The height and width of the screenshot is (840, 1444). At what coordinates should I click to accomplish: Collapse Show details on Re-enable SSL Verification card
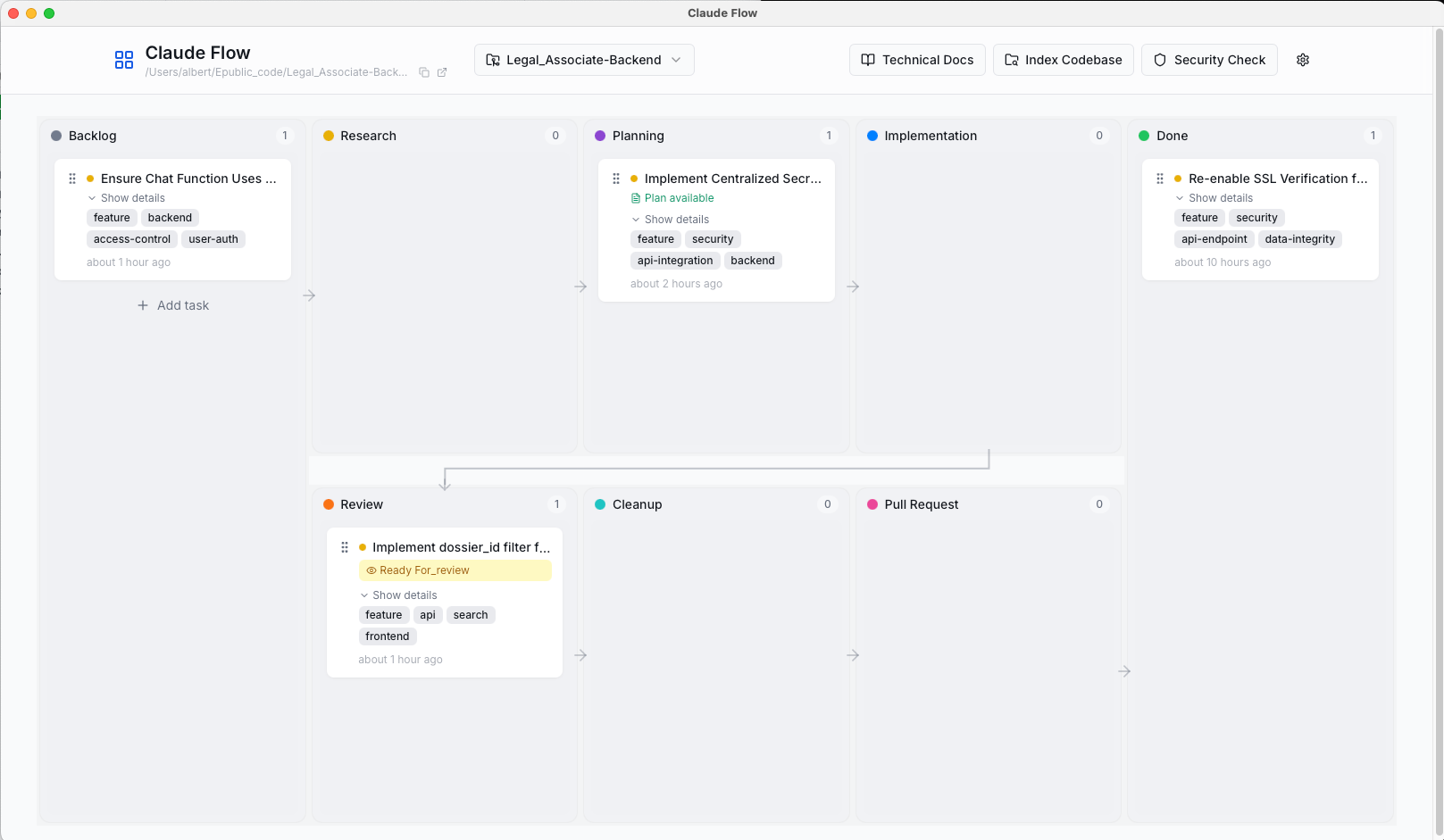[1219, 197]
